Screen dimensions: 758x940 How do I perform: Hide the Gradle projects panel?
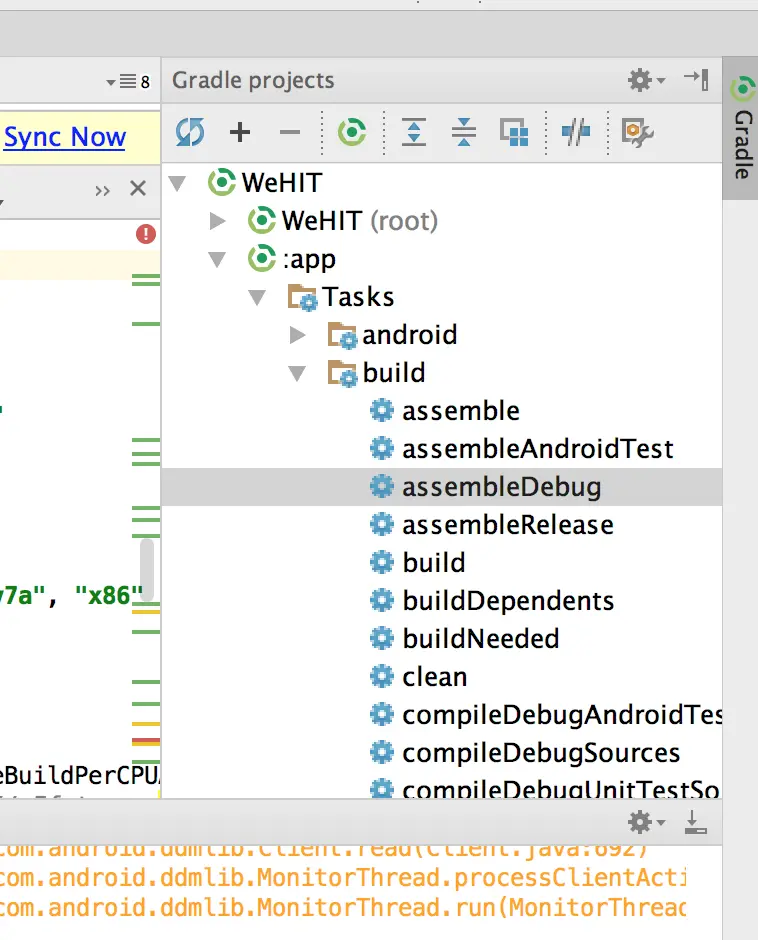tap(696, 79)
